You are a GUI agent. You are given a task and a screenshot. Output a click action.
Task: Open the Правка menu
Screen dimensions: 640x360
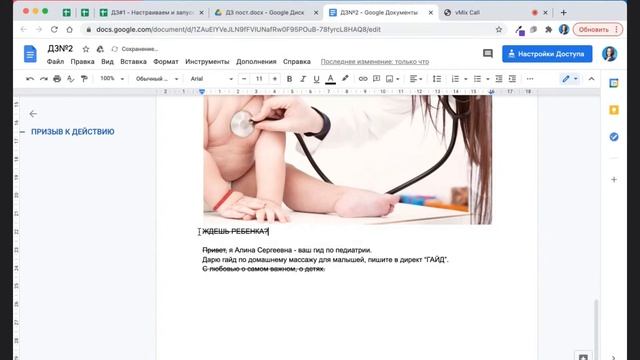tap(82, 62)
